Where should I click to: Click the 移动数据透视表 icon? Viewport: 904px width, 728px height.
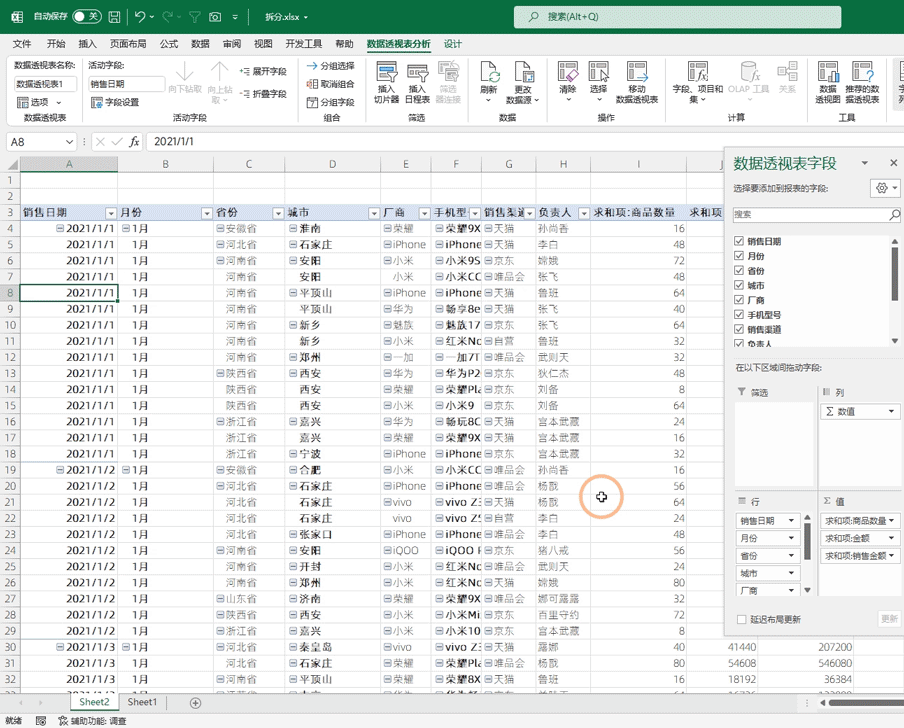point(636,73)
